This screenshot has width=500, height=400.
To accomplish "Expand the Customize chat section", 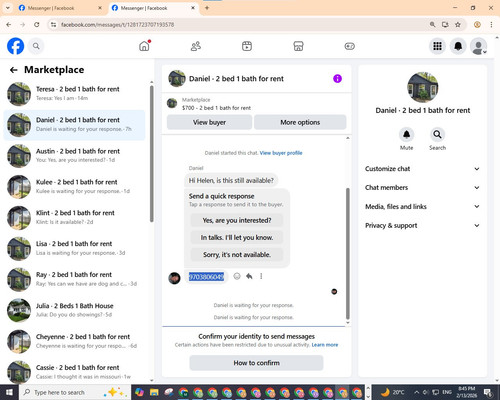I will click(422, 169).
